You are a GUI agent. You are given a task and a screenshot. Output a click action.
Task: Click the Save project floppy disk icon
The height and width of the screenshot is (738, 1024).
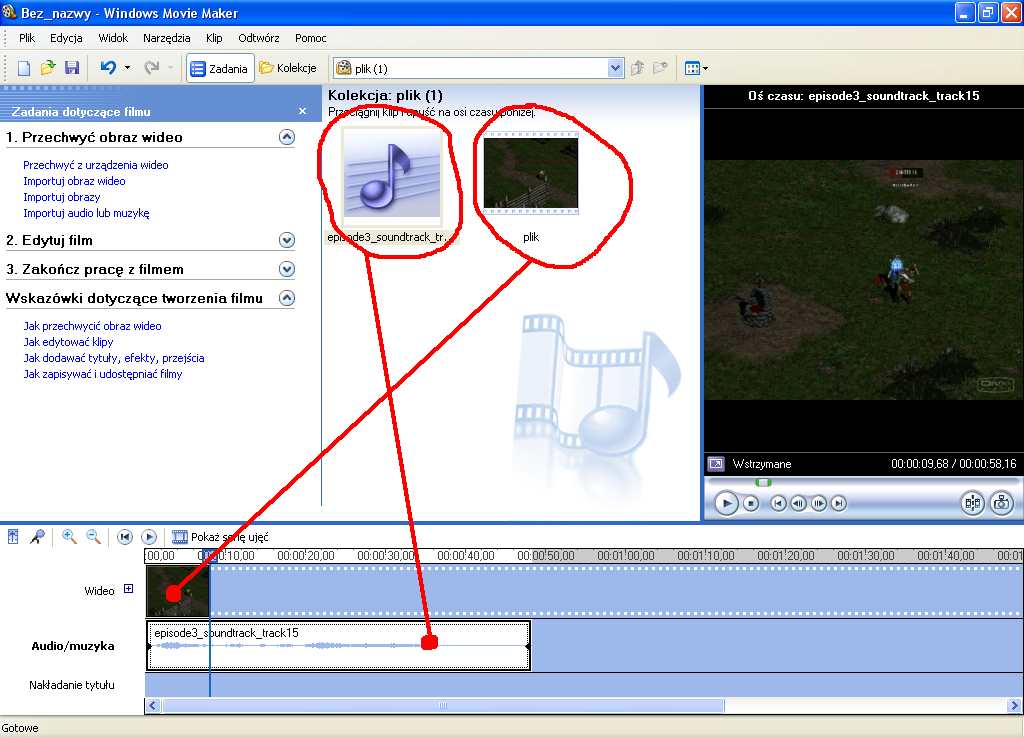72,68
